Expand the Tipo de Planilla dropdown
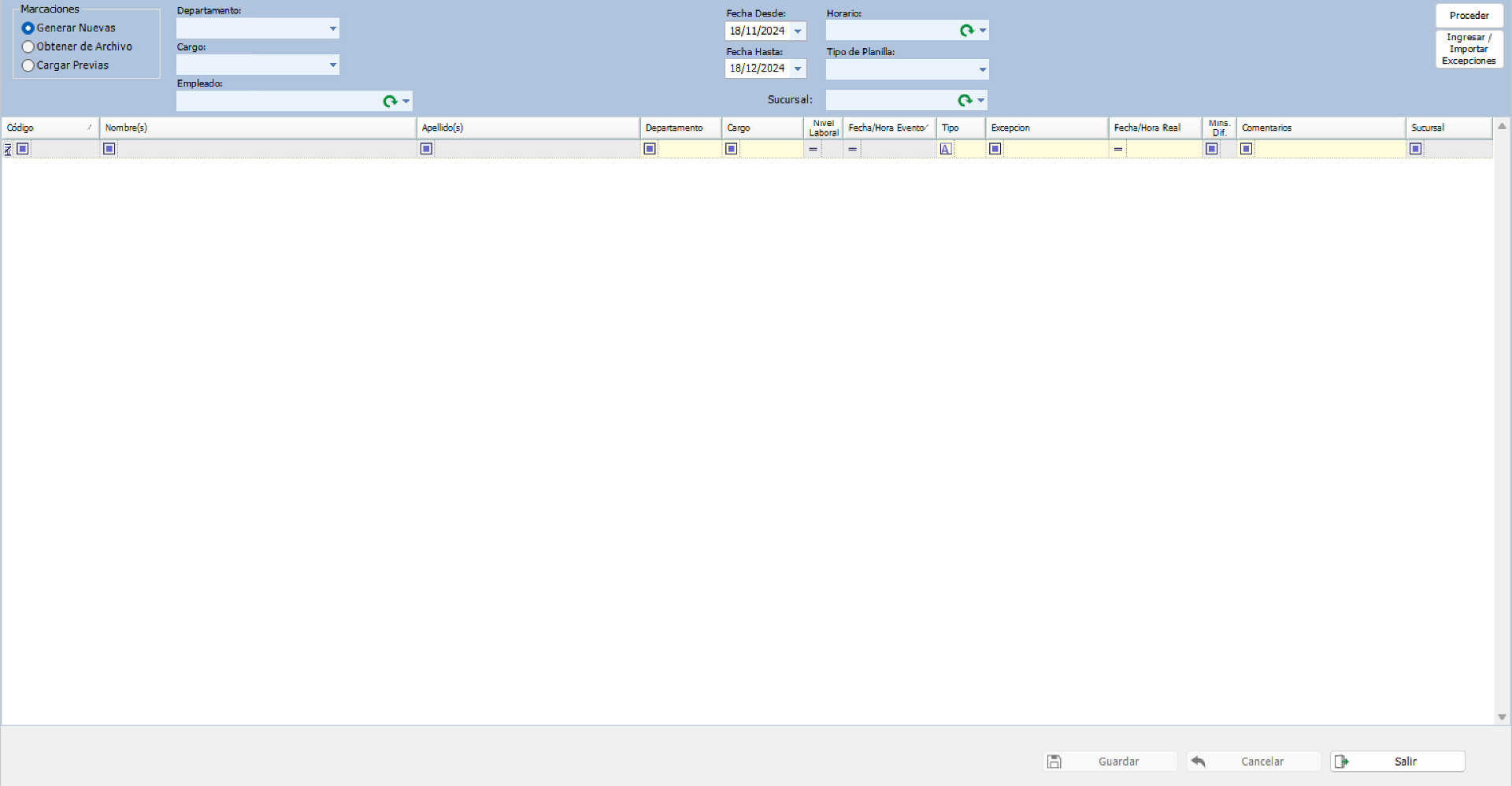 [x=981, y=69]
